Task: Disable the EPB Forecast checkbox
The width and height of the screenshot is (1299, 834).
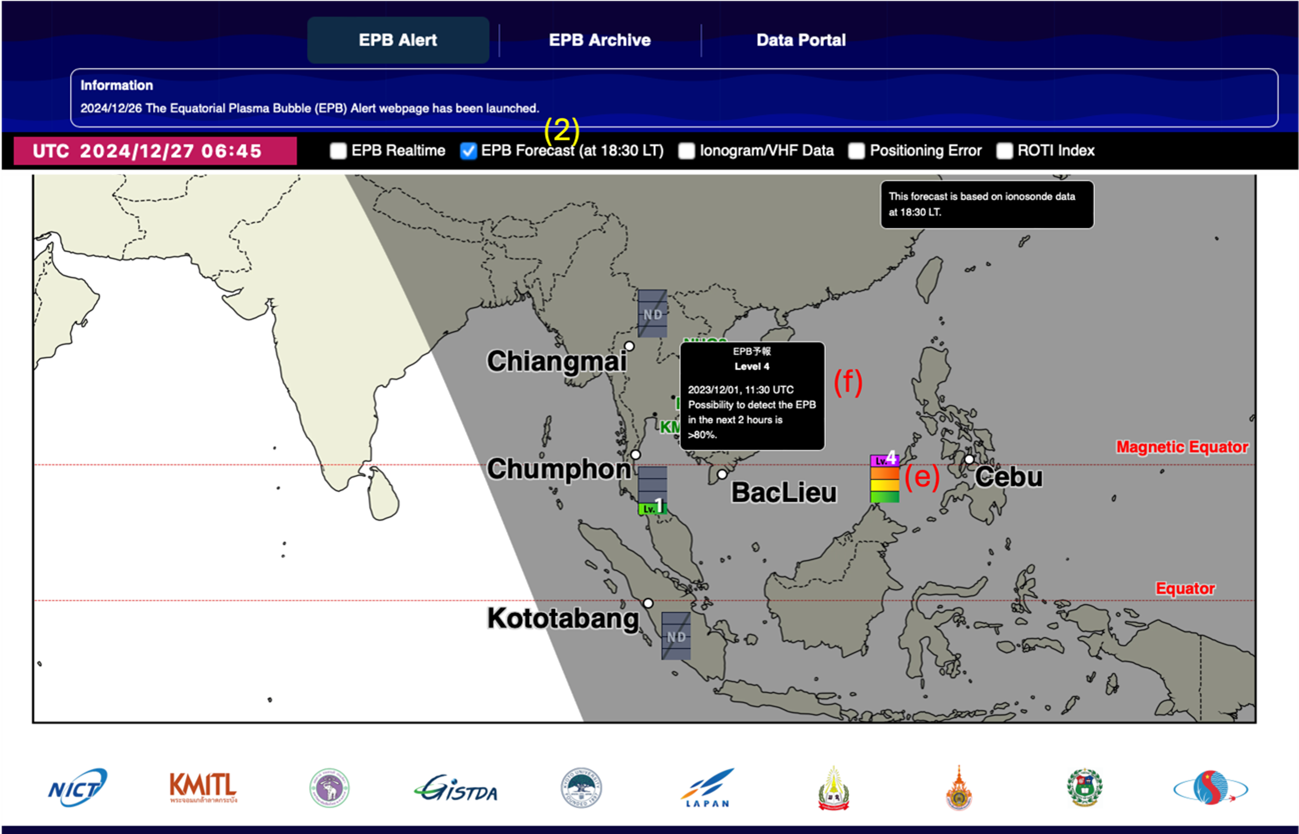Action: click(x=468, y=150)
